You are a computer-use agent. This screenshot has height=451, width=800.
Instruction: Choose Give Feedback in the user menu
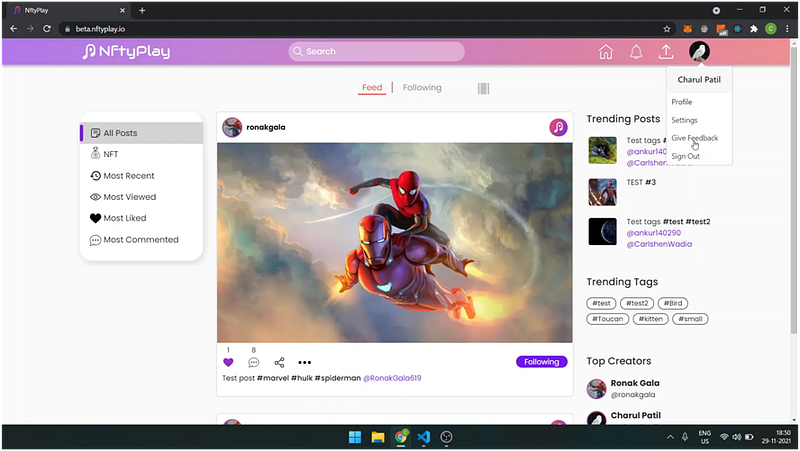[x=694, y=138]
